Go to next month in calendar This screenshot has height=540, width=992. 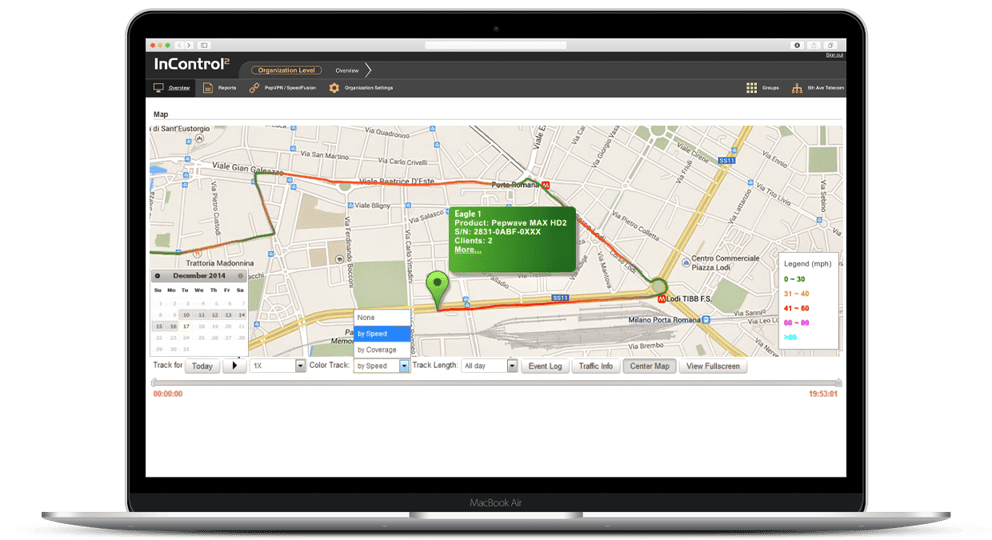click(x=240, y=276)
